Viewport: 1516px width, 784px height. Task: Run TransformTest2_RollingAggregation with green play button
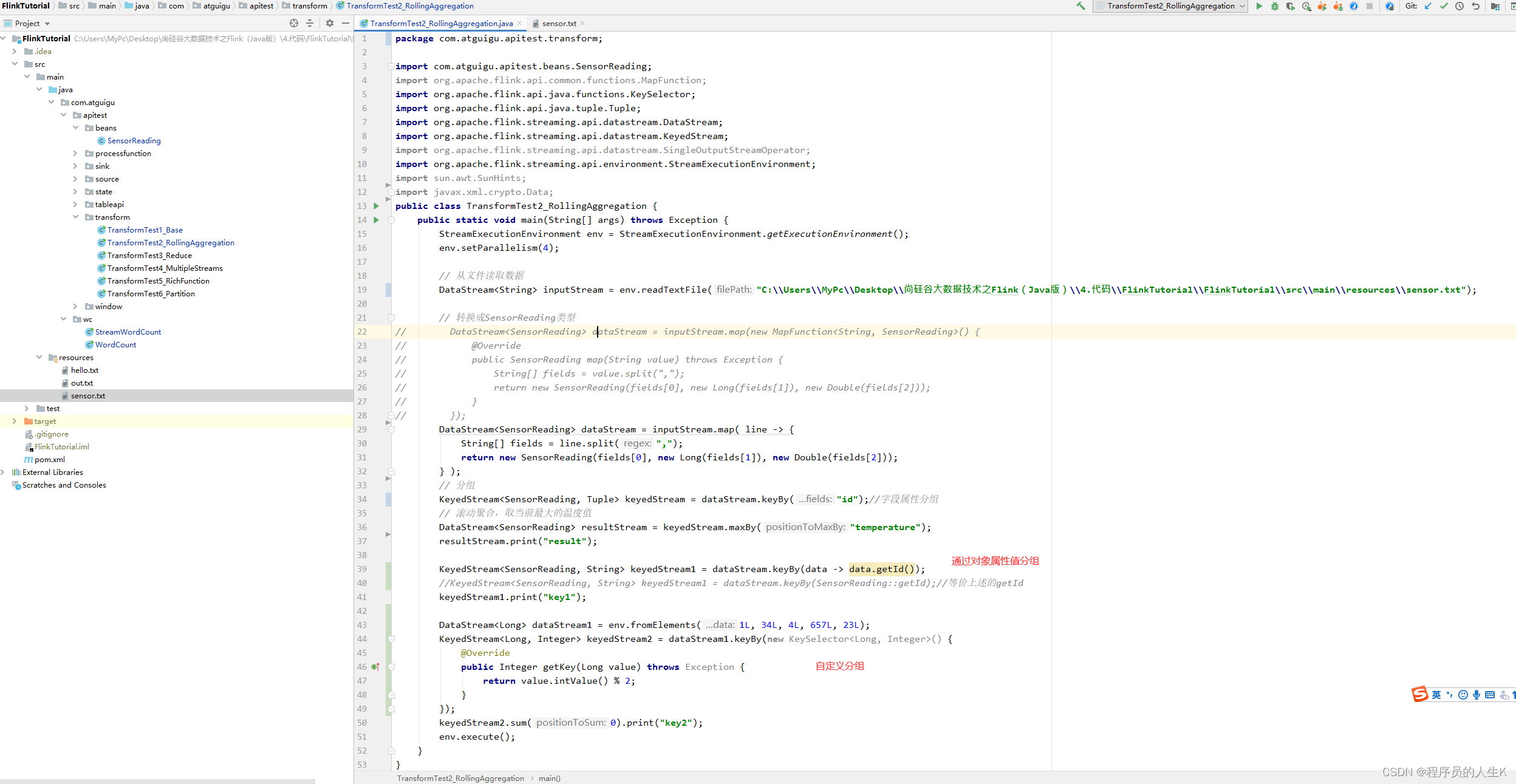[1259, 6]
